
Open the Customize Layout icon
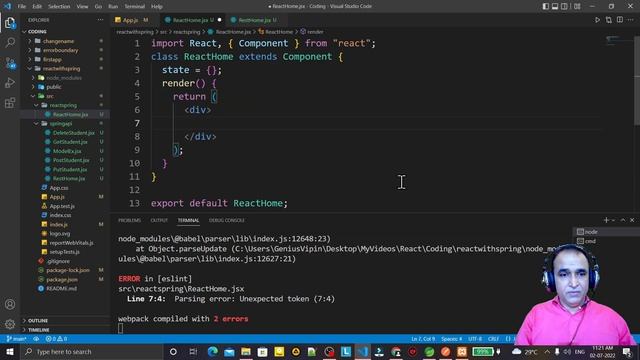click(577, 6)
